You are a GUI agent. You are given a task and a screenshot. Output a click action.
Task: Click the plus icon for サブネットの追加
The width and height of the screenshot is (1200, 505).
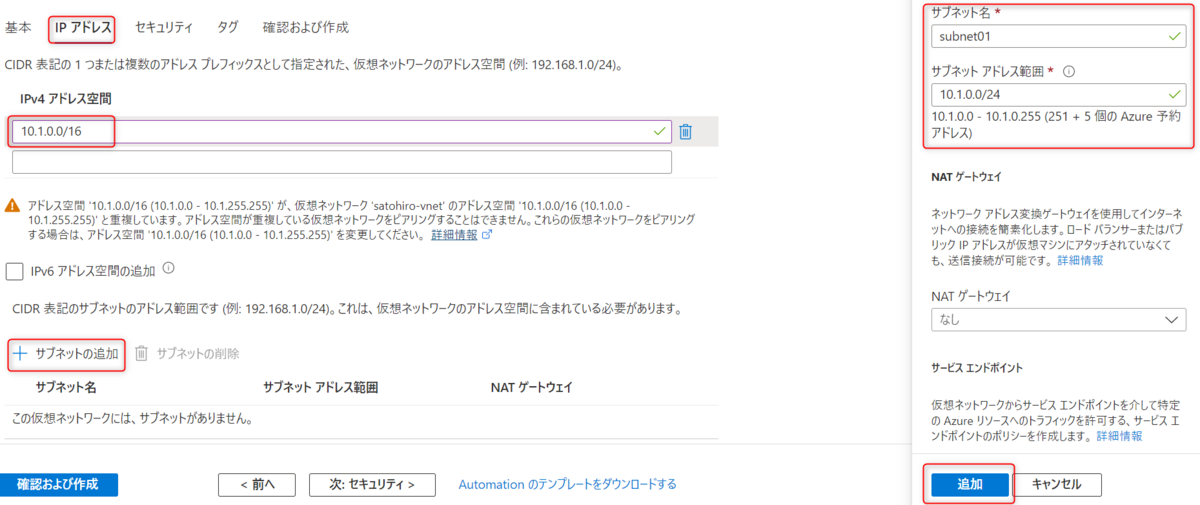(19, 353)
